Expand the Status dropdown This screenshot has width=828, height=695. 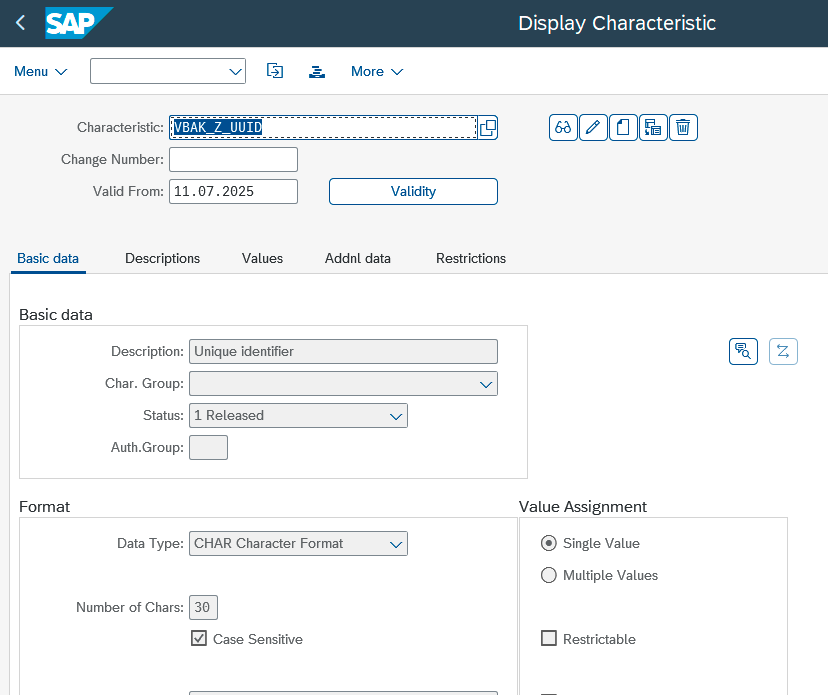pos(396,416)
